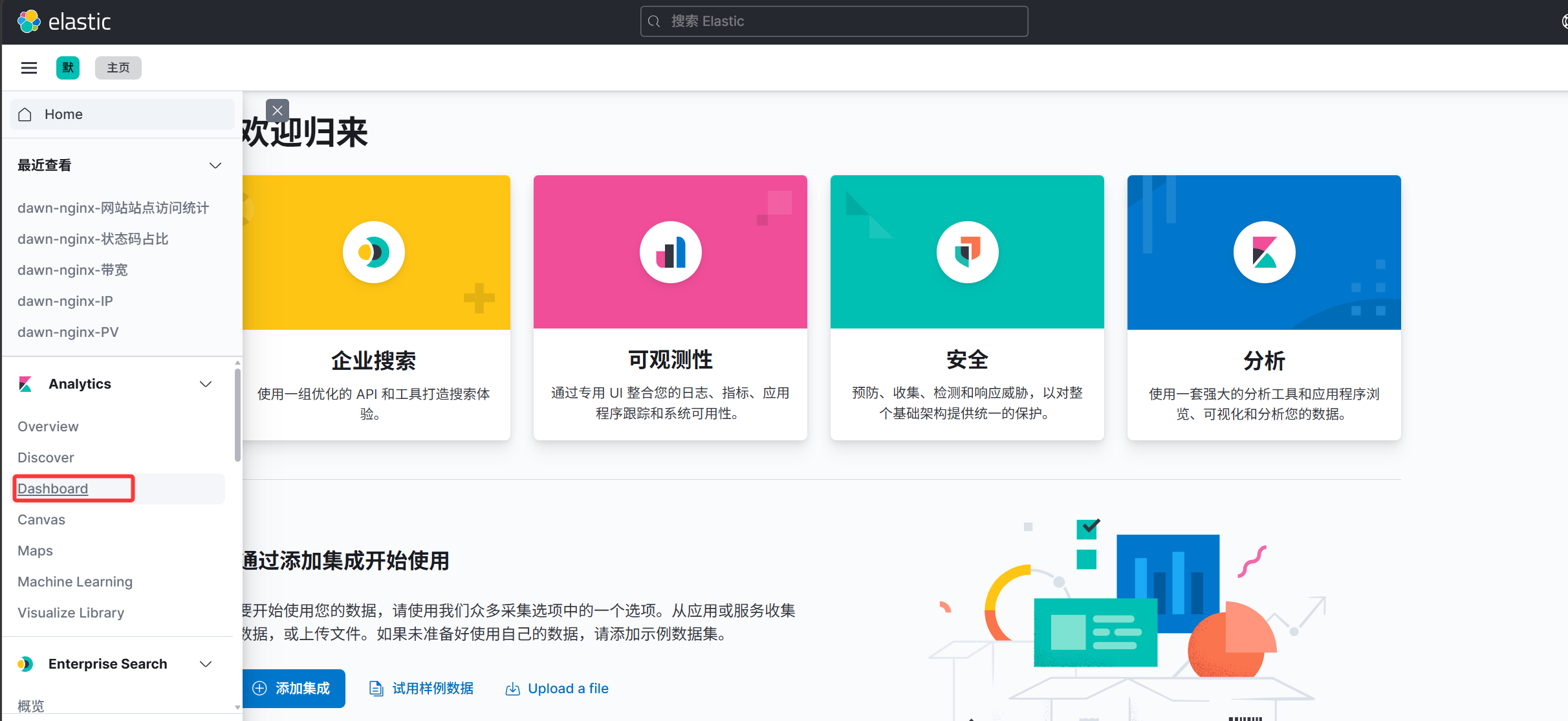Click the 分析 card title
Screen dimensions: 1568x721
click(x=1265, y=361)
